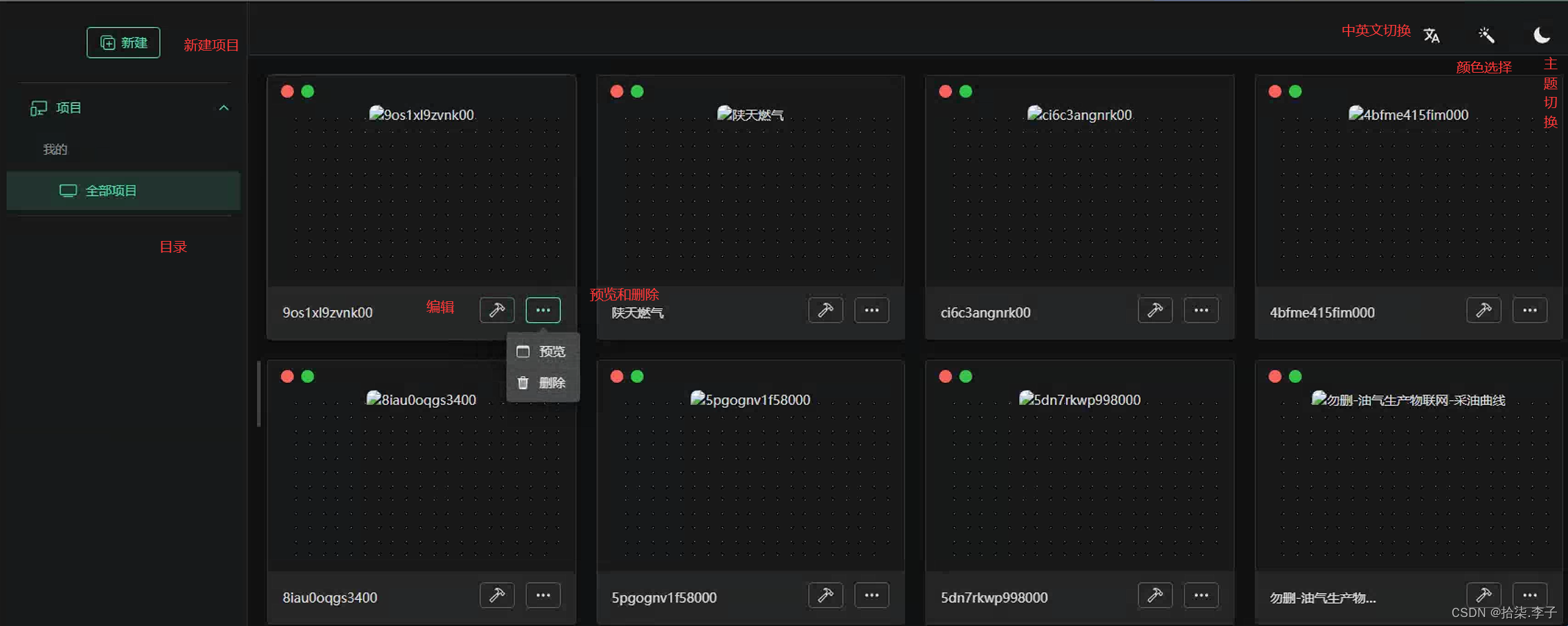Open more options for 8iau0oqgs3400
This screenshot has height=626, width=1568.
pyautogui.click(x=543, y=596)
